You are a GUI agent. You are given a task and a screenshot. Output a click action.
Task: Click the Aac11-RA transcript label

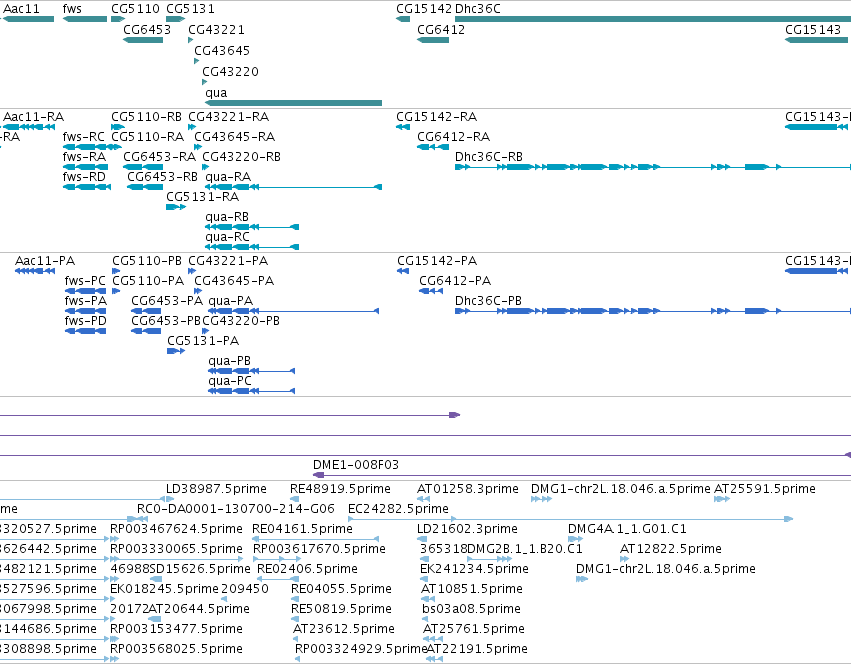coord(34,117)
